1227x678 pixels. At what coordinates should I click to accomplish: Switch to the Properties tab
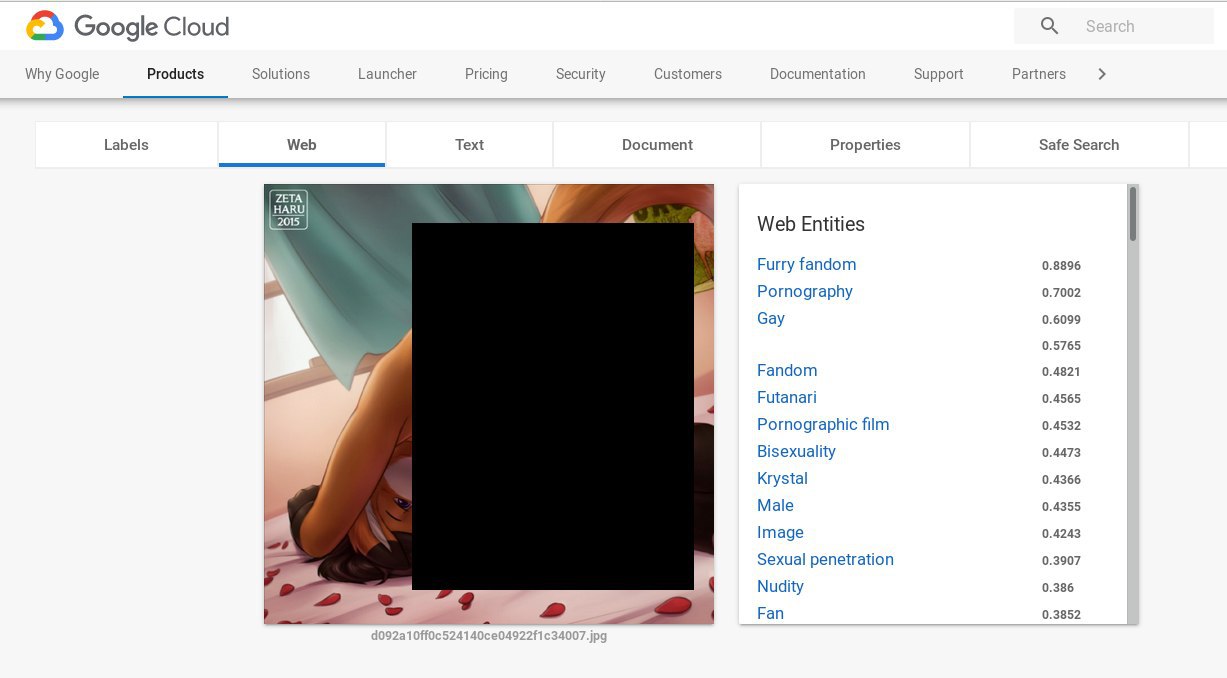tap(865, 145)
